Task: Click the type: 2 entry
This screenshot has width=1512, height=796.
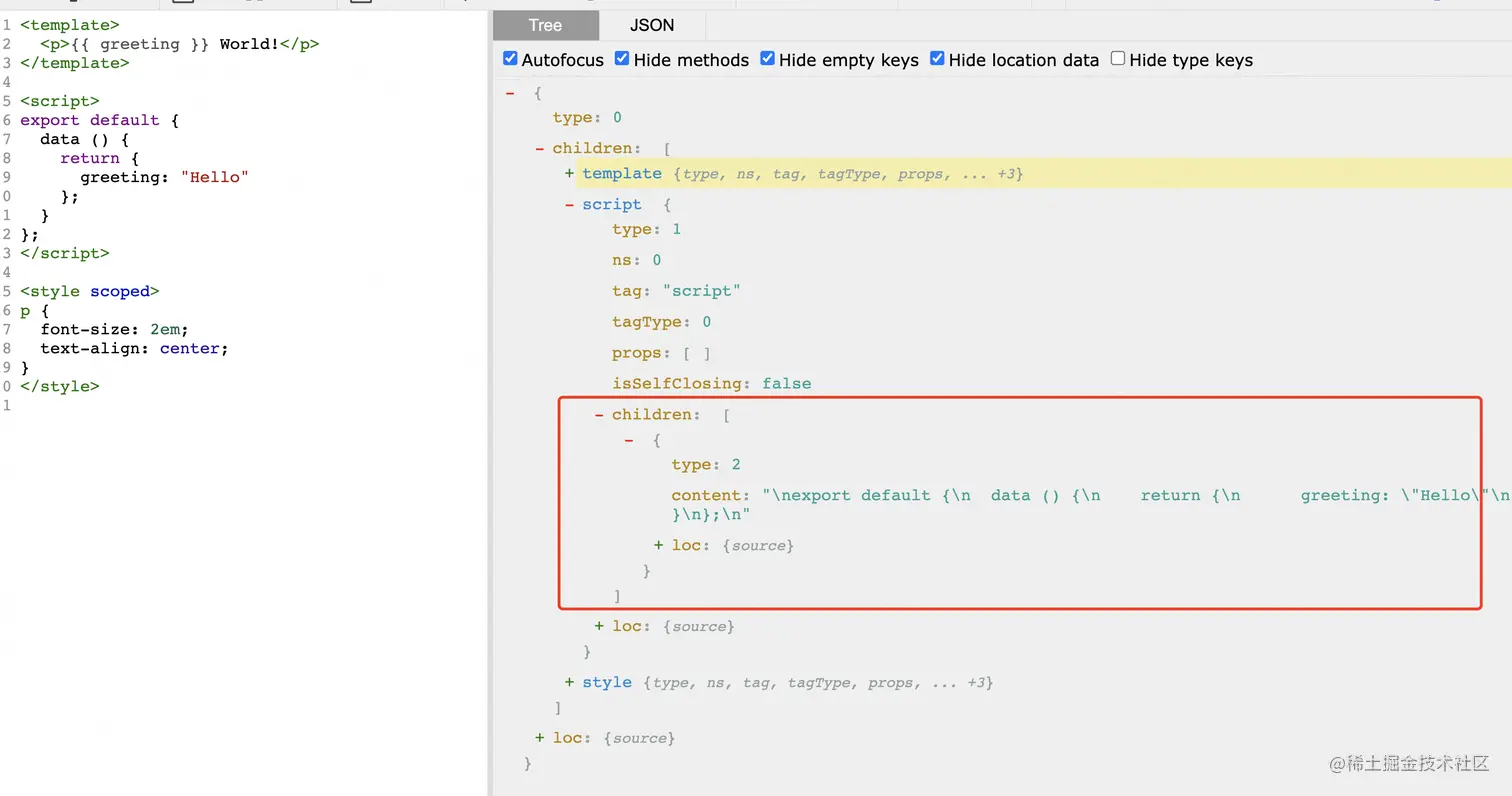Action: (x=706, y=465)
